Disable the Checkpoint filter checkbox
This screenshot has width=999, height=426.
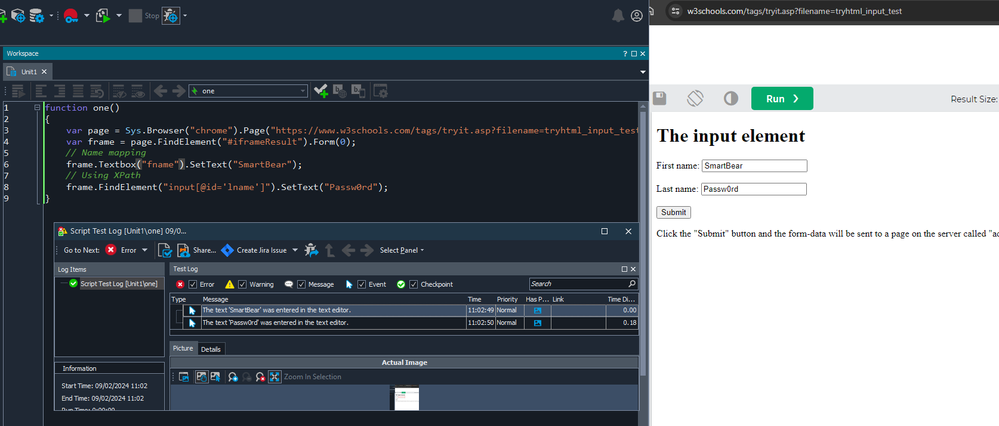click(x=411, y=284)
